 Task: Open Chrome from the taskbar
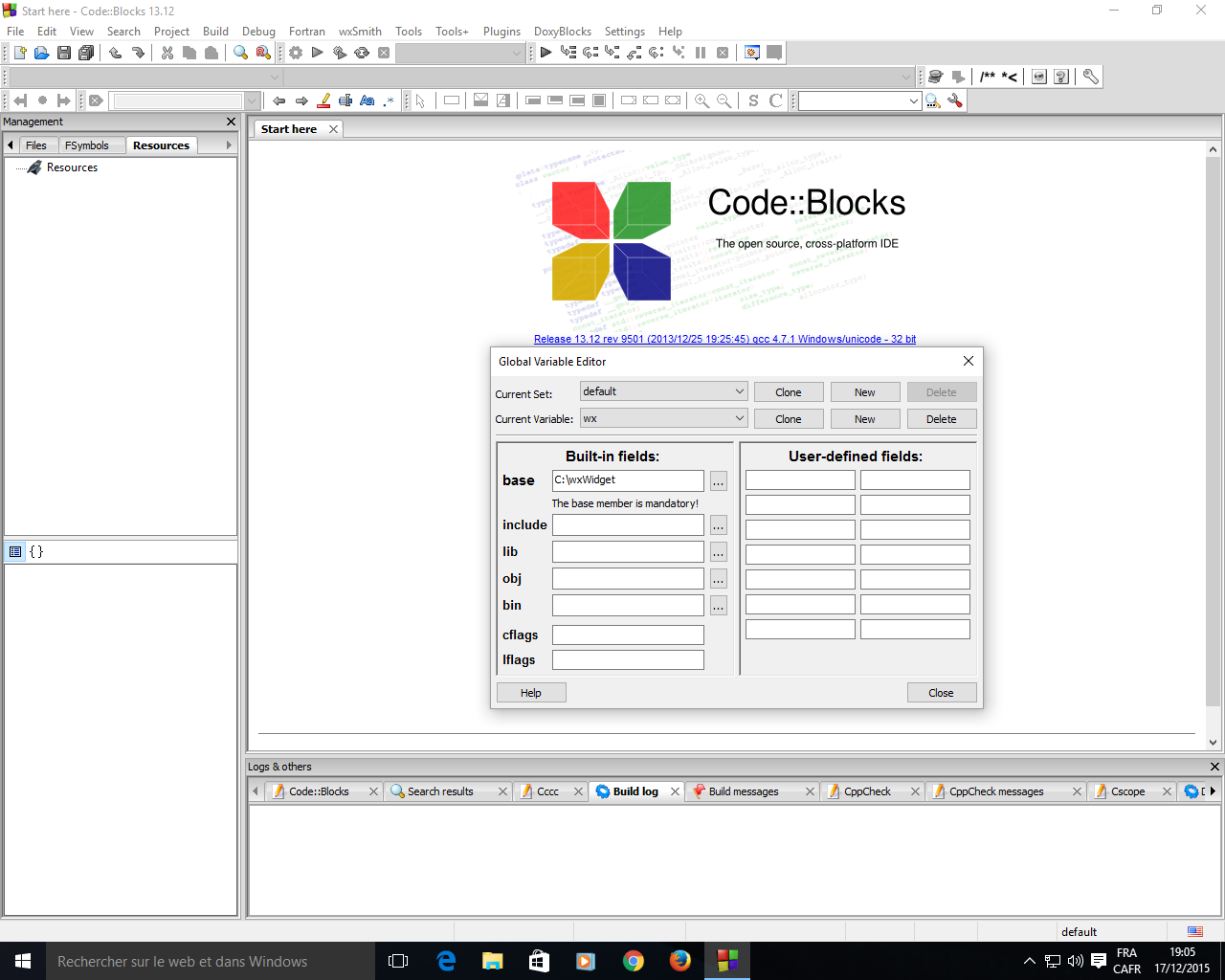[634, 961]
